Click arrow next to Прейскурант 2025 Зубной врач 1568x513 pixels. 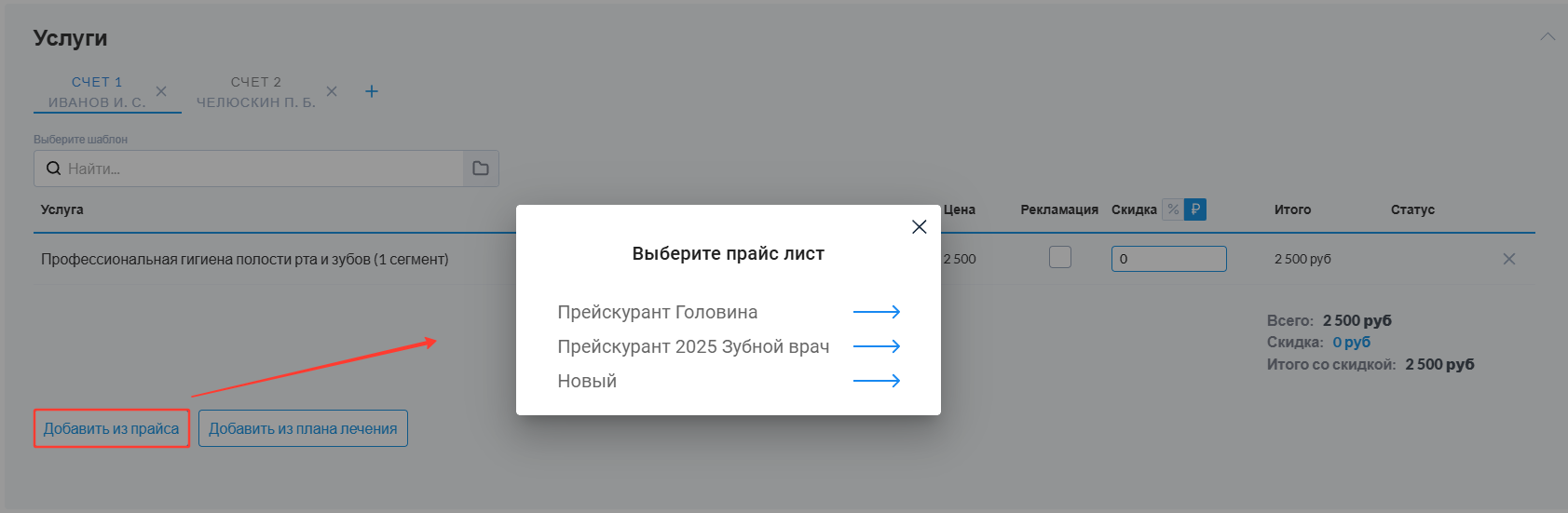click(x=877, y=346)
